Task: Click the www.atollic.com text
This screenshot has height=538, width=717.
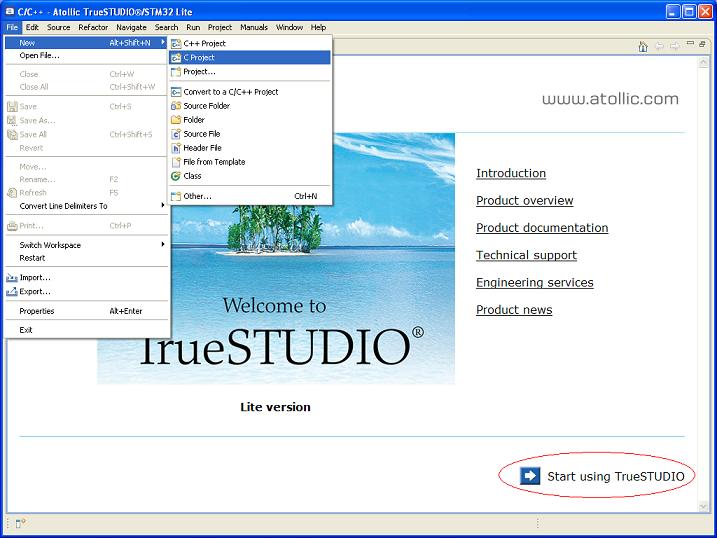Action: click(x=610, y=99)
